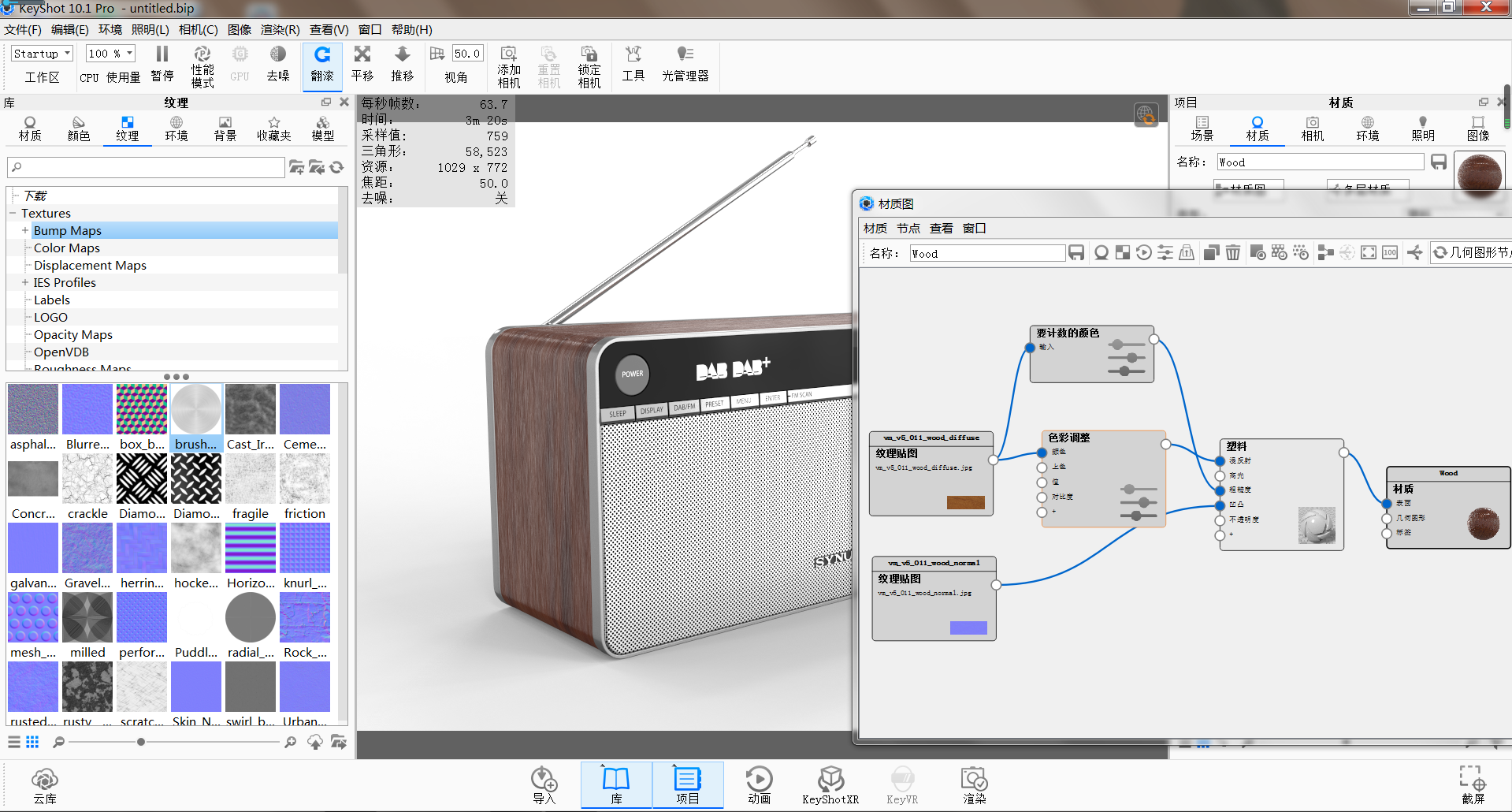Toggle the 项目 project panel button
The height and width of the screenshot is (812, 1512).
tap(688, 786)
